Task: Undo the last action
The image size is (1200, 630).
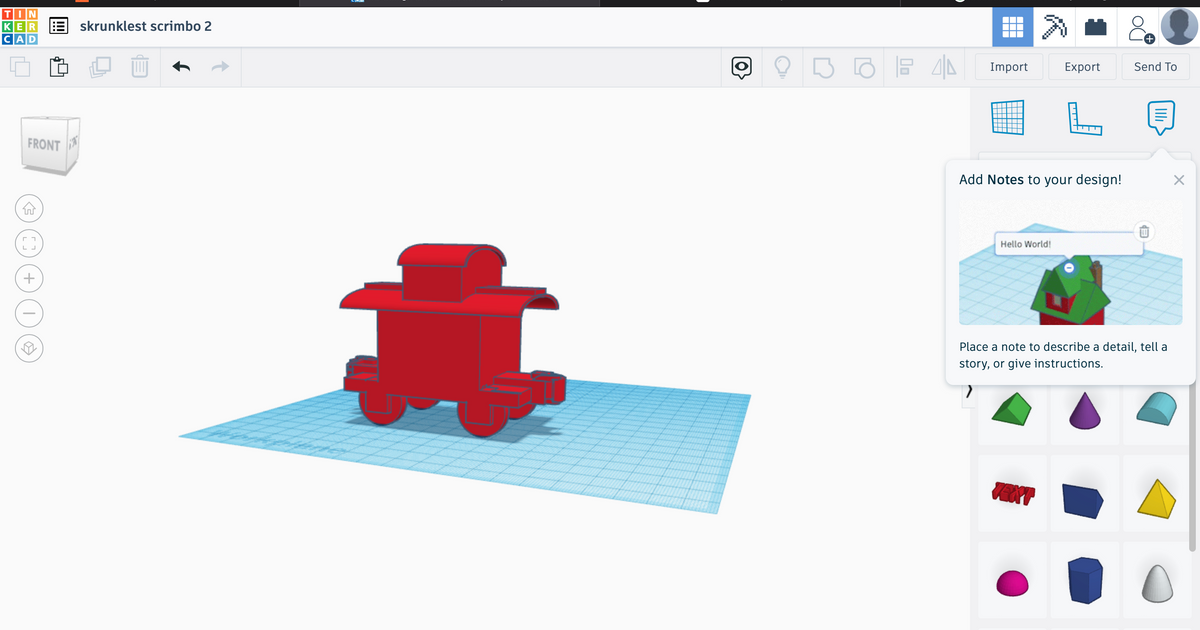Action: [180, 66]
